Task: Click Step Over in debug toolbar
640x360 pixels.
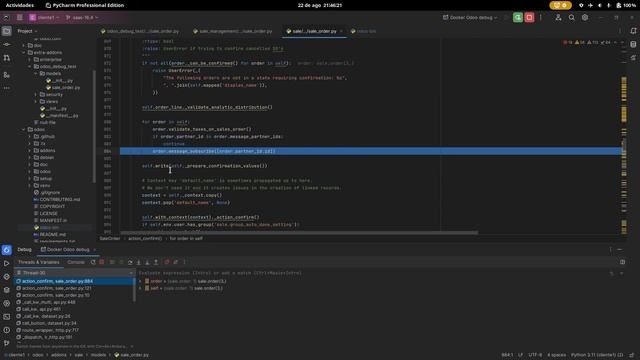Action: (x=130, y=262)
